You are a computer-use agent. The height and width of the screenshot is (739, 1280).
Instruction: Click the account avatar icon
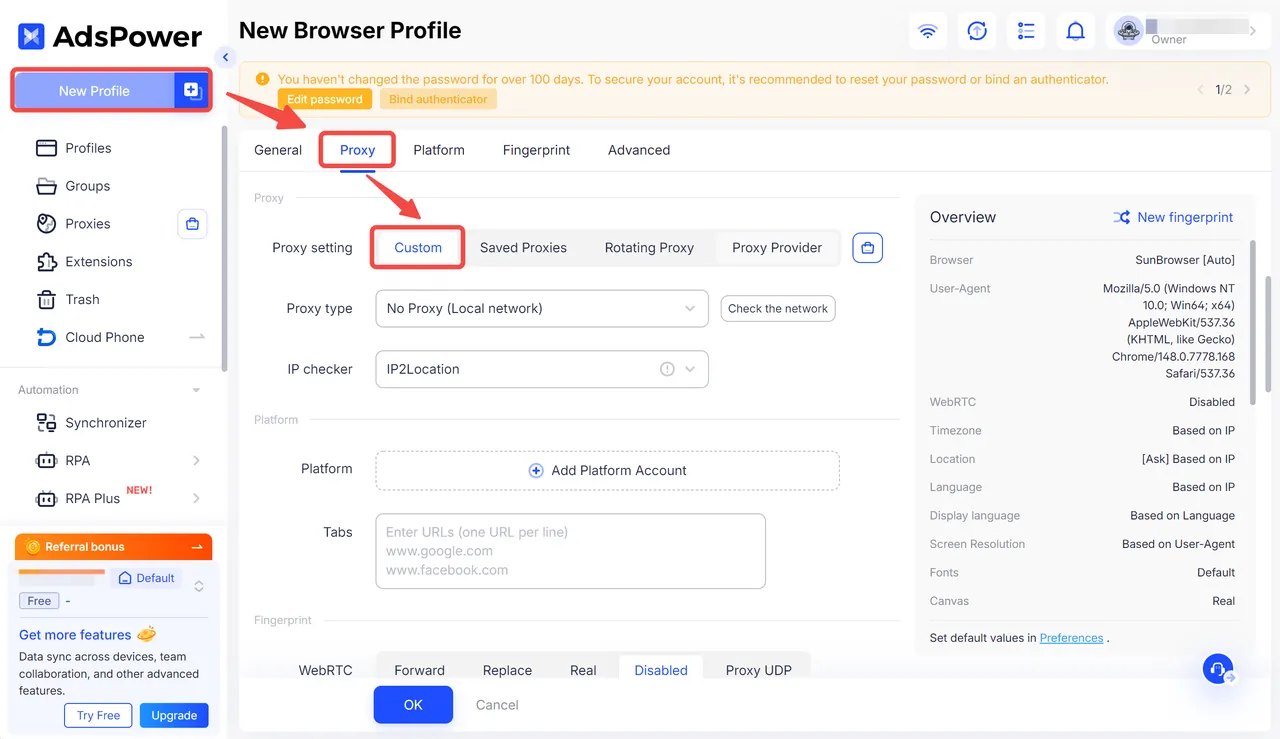pyautogui.click(x=1128, y=31)
